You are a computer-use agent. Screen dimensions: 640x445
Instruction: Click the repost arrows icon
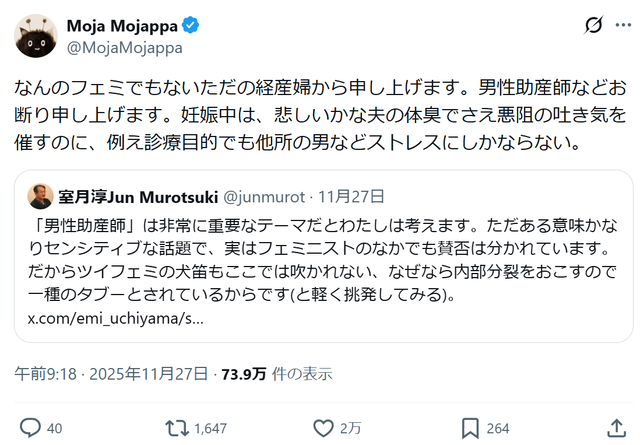coord(177,428)
